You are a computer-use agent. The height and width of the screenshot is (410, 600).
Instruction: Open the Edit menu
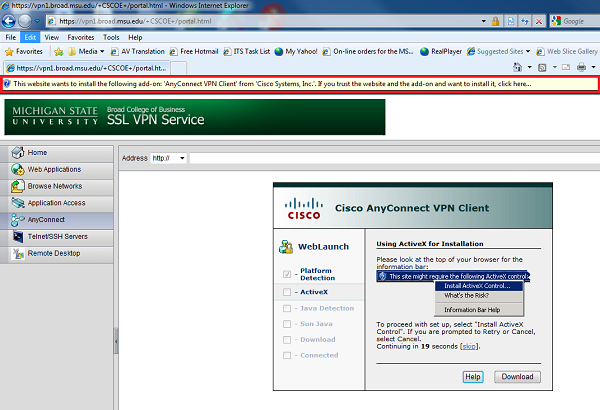[30, 37]
